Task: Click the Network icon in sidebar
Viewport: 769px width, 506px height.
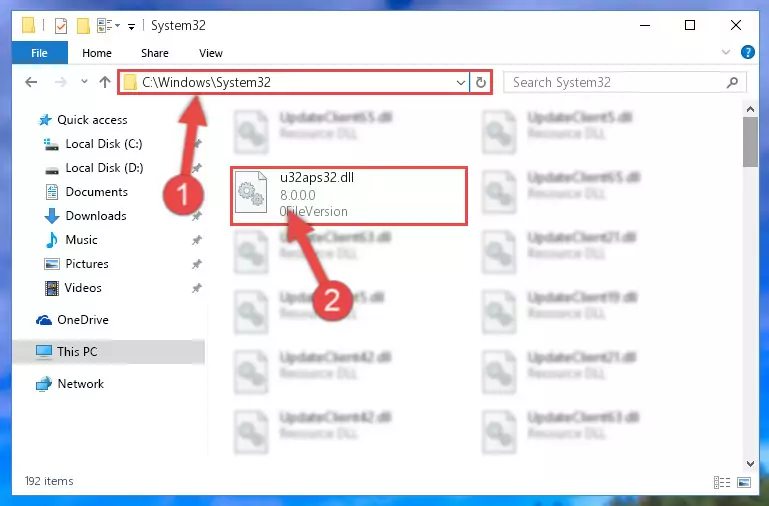Action: (44, 383)
